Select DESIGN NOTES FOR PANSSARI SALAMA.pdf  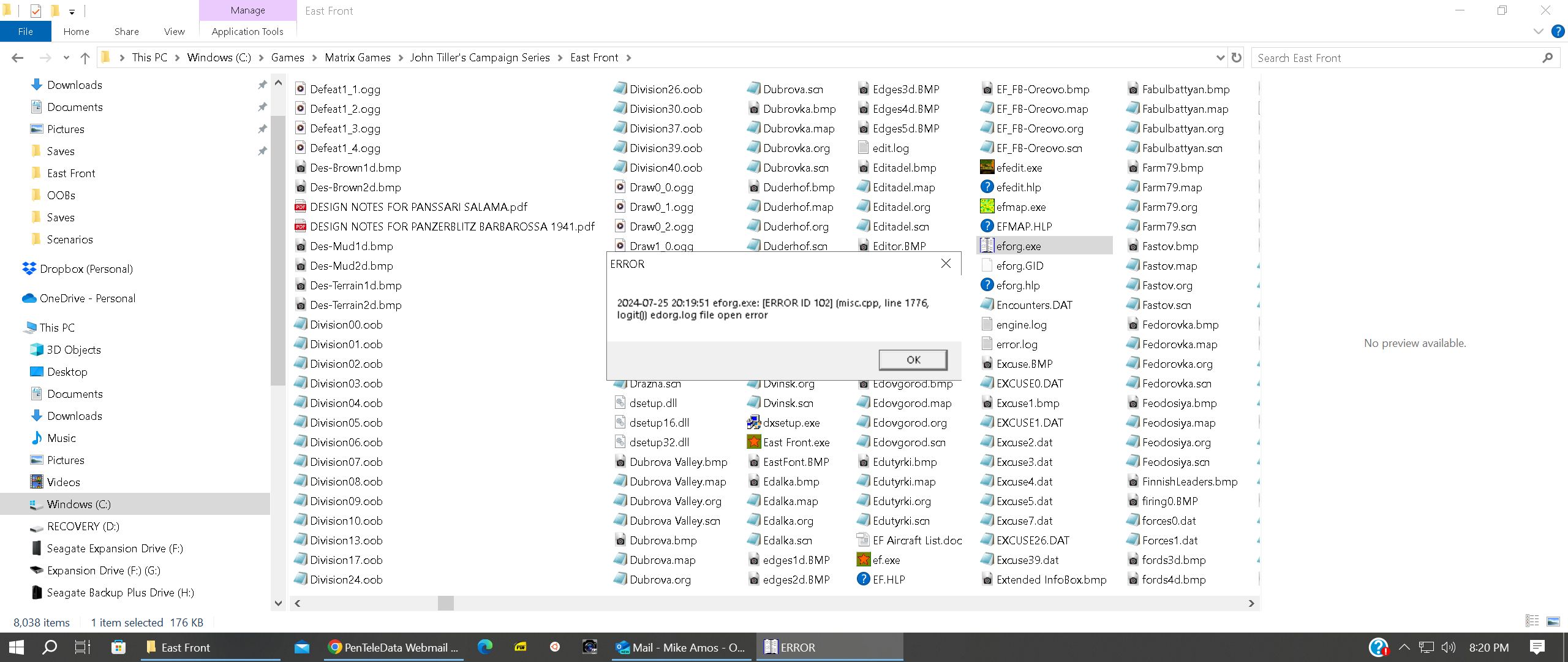pos(418,207)
